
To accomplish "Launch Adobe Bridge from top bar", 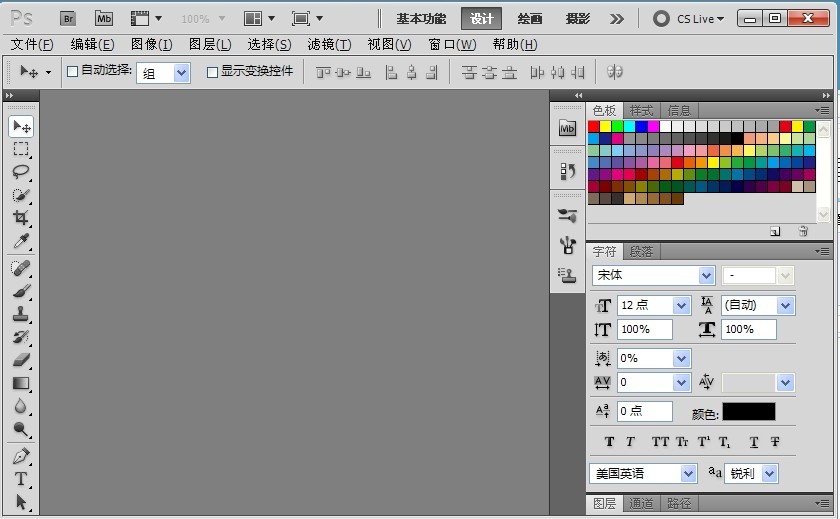I will [x=68, y=18].
